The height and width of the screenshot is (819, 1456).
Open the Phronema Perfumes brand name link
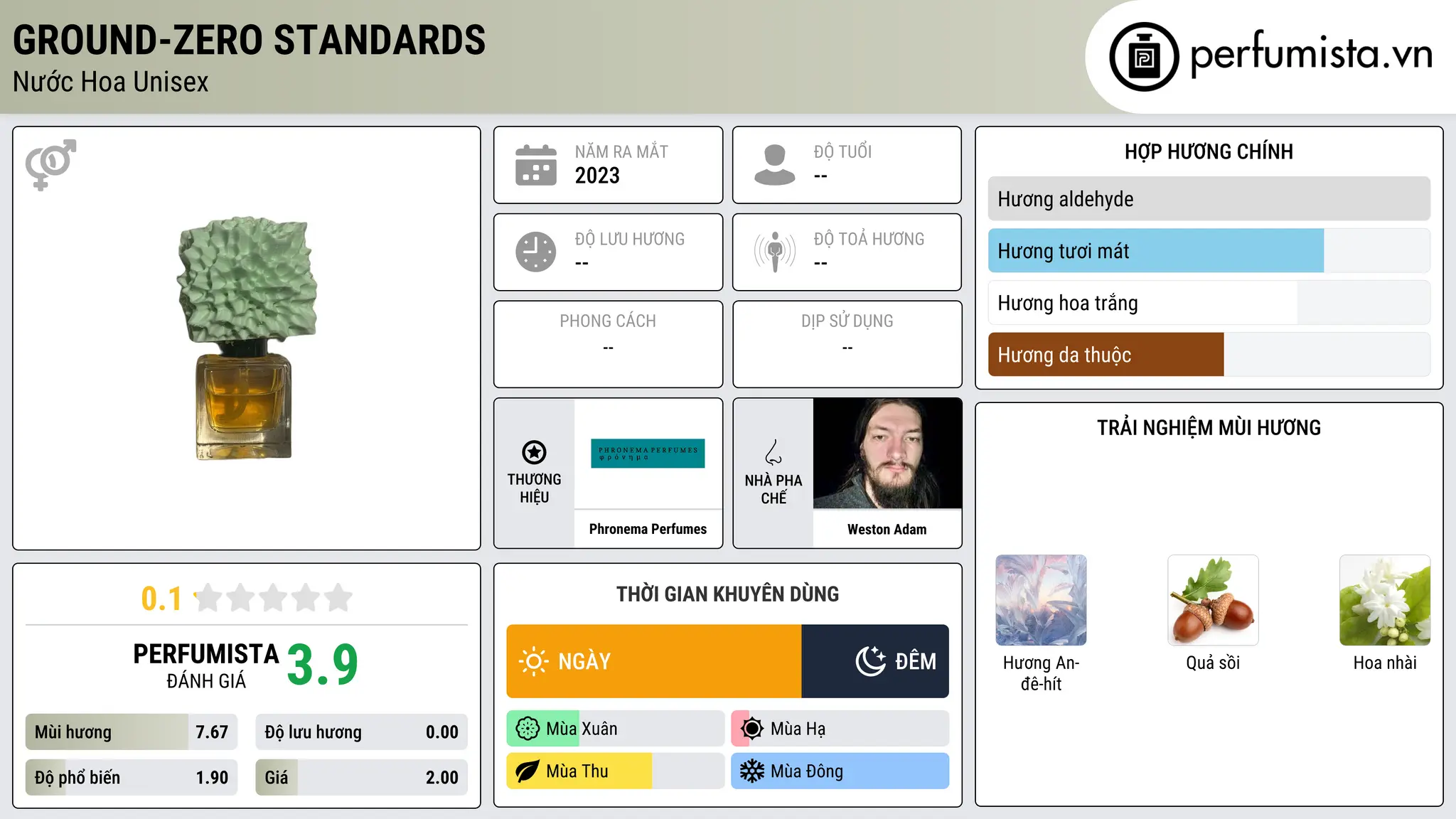pyautogui.click(x=648, y=529)
